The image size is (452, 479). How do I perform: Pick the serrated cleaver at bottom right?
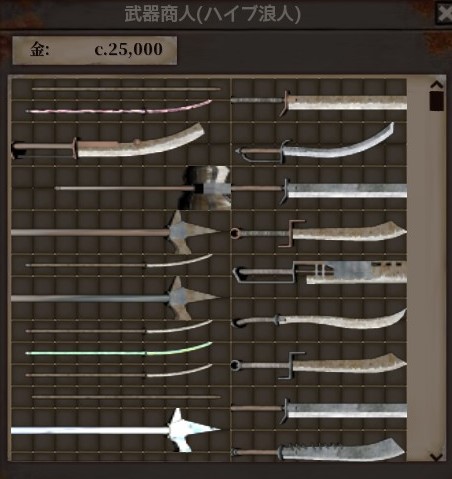[318, 449]
